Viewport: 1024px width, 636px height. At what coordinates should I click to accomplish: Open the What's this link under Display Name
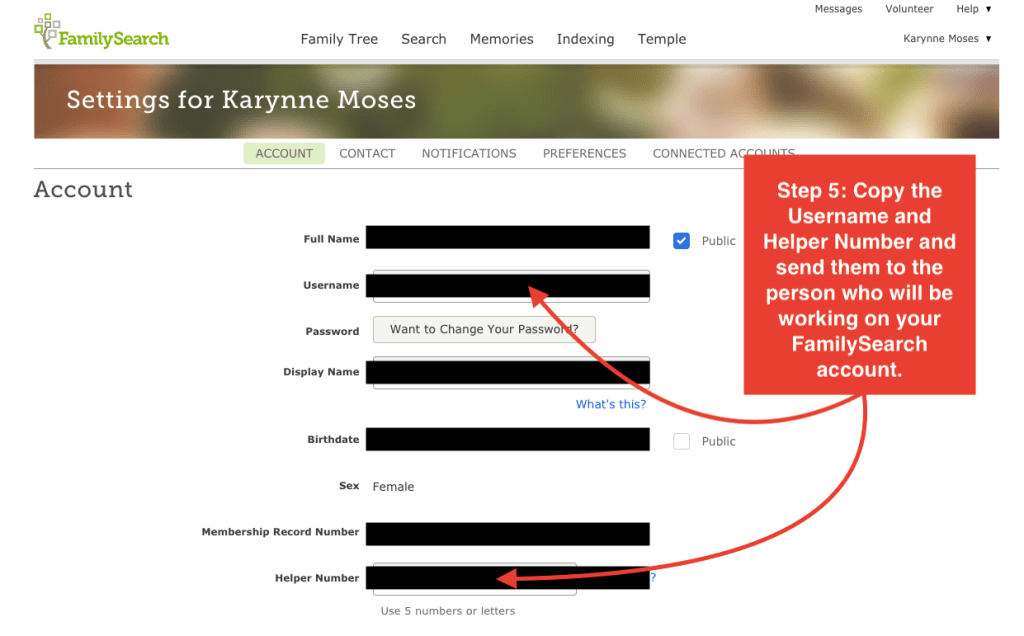611,404
